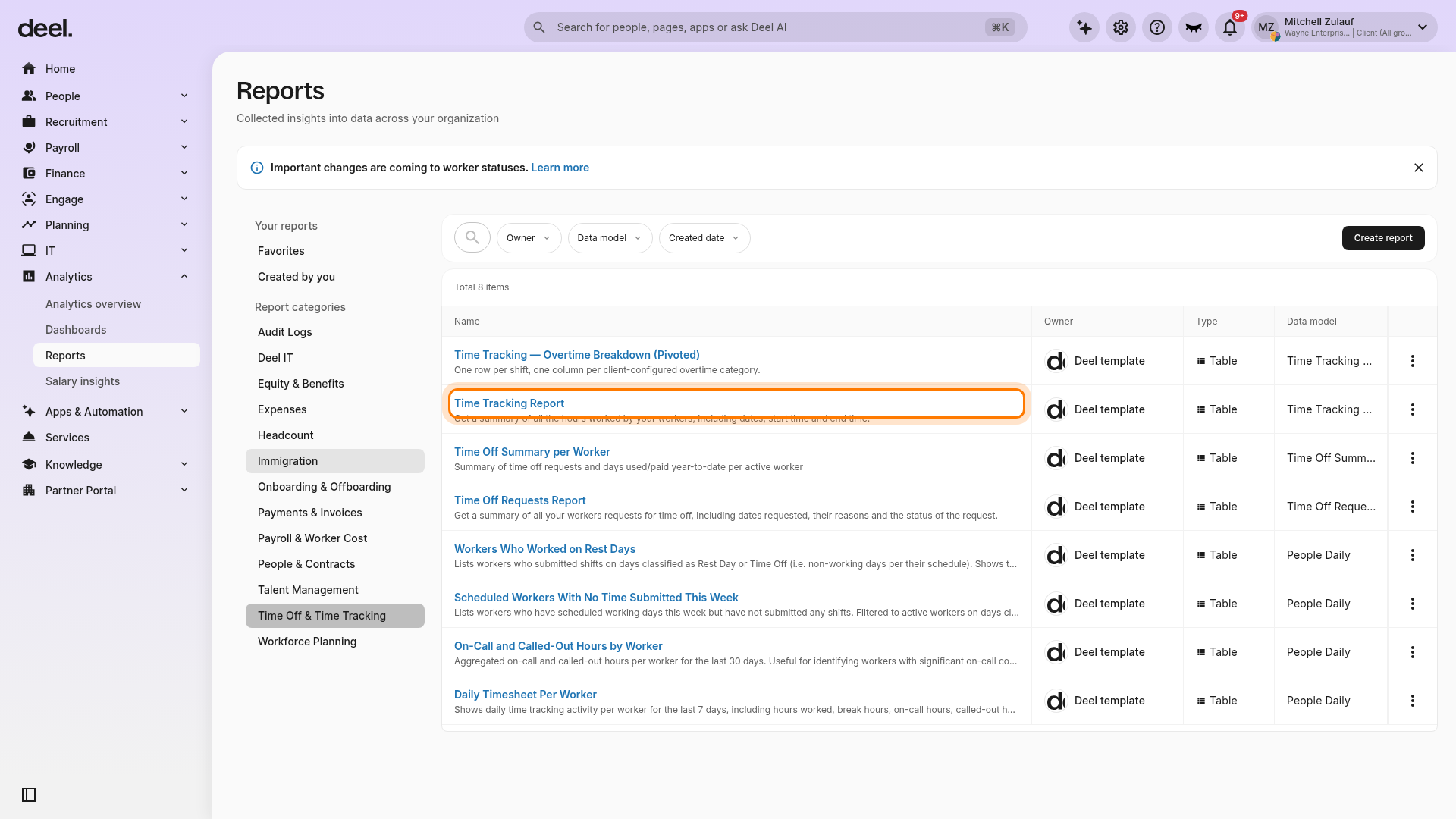Click the Name column header
The height and width of the screenshot is (819, 1456).
point(466,322)
